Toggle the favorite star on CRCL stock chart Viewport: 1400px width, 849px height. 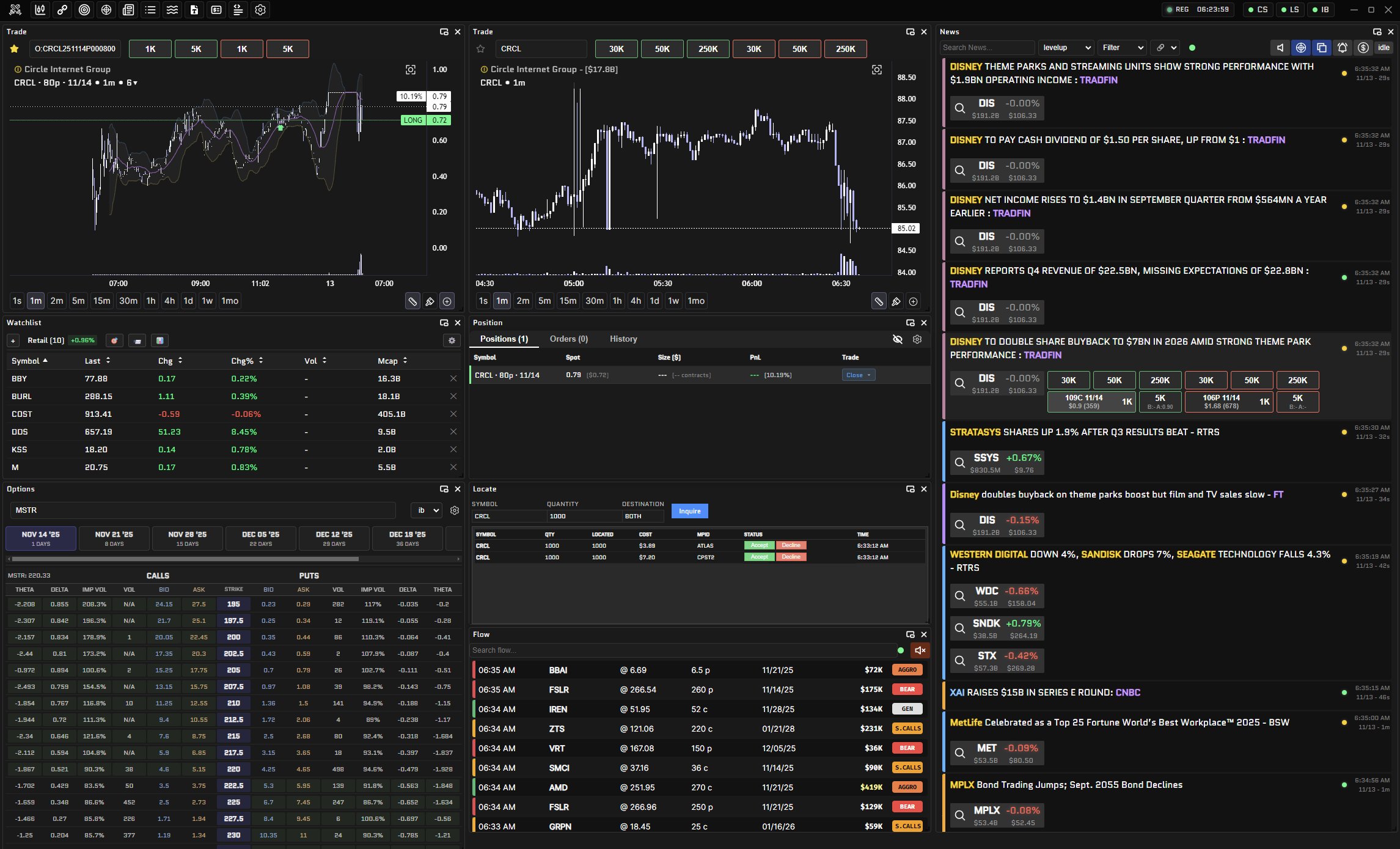[481, 49]
